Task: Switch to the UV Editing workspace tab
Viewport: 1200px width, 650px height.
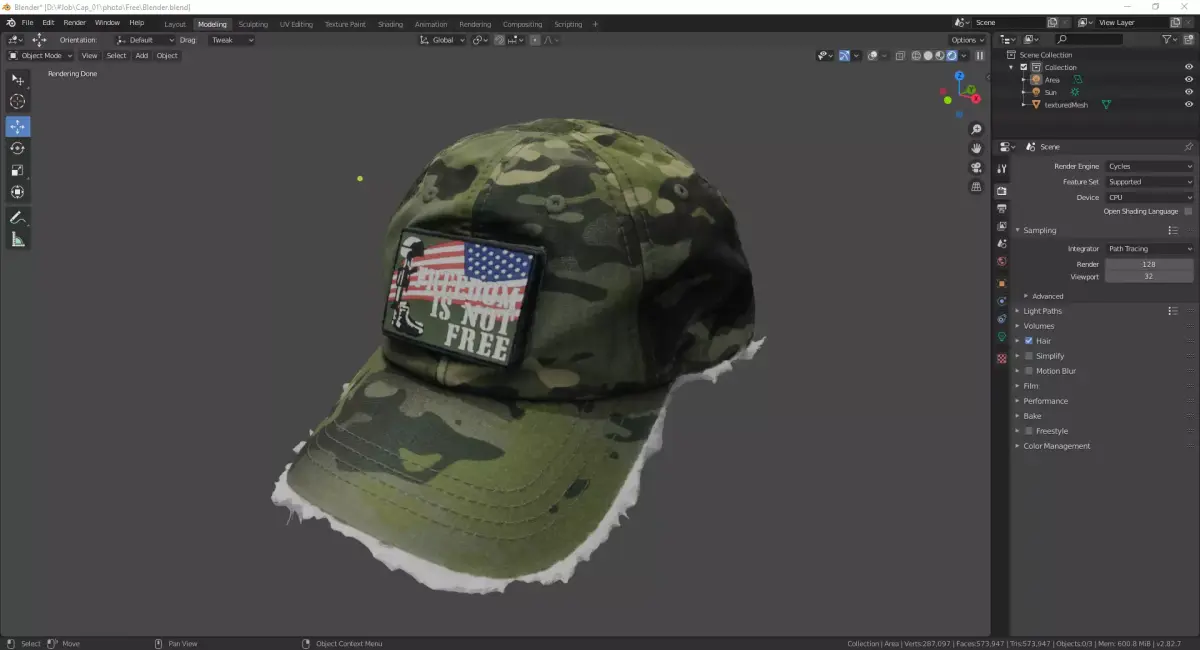Action: pos(296,24)
